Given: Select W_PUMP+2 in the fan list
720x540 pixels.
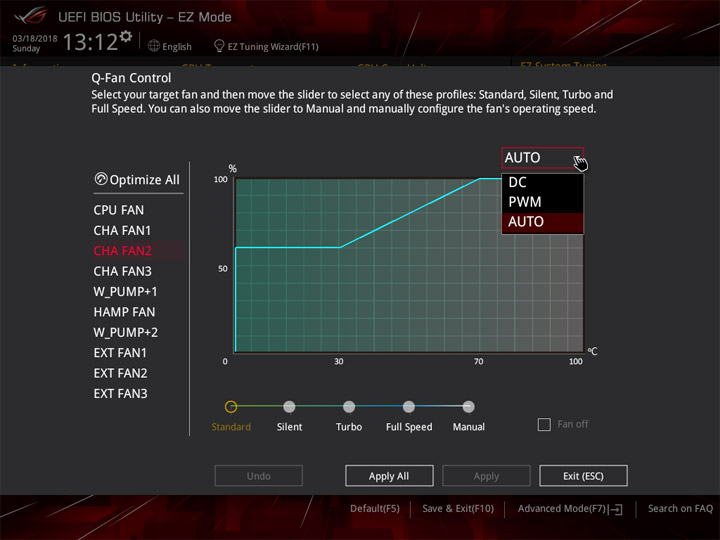Looking at the screenshot, I should pyautogui.click(x=126, y=332).
